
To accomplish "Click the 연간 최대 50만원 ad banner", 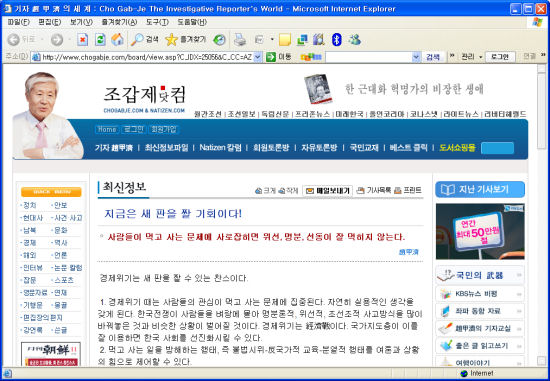I will (x=480, y=231).
